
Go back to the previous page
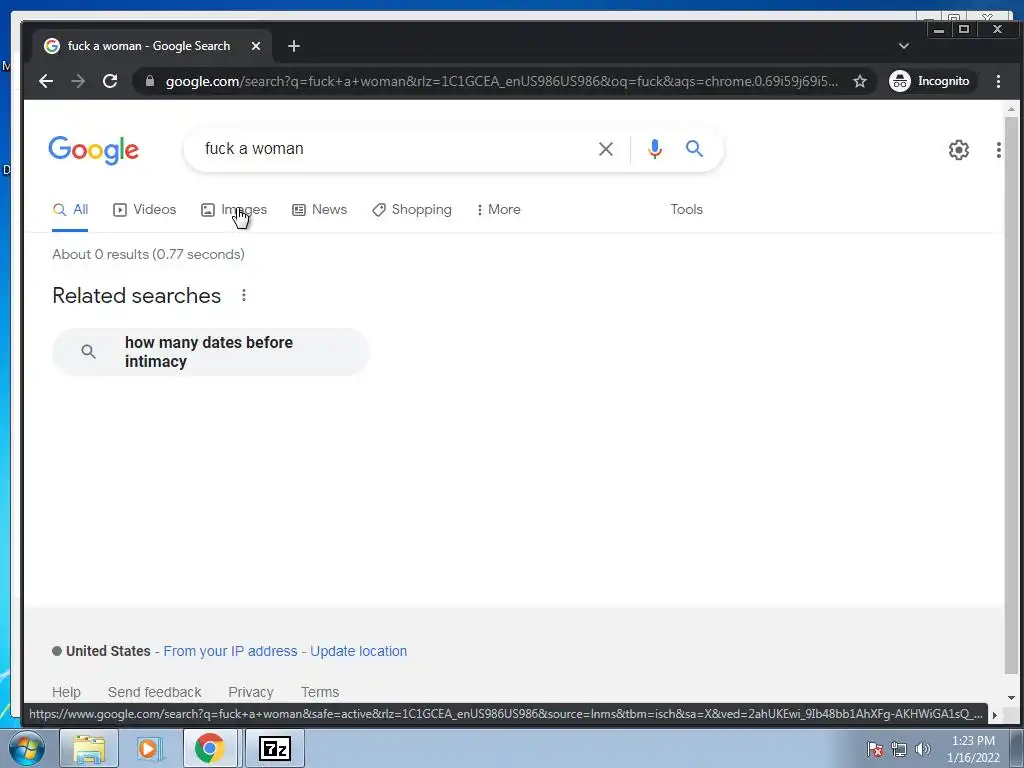pyautogui.click(x=46, y=81)
